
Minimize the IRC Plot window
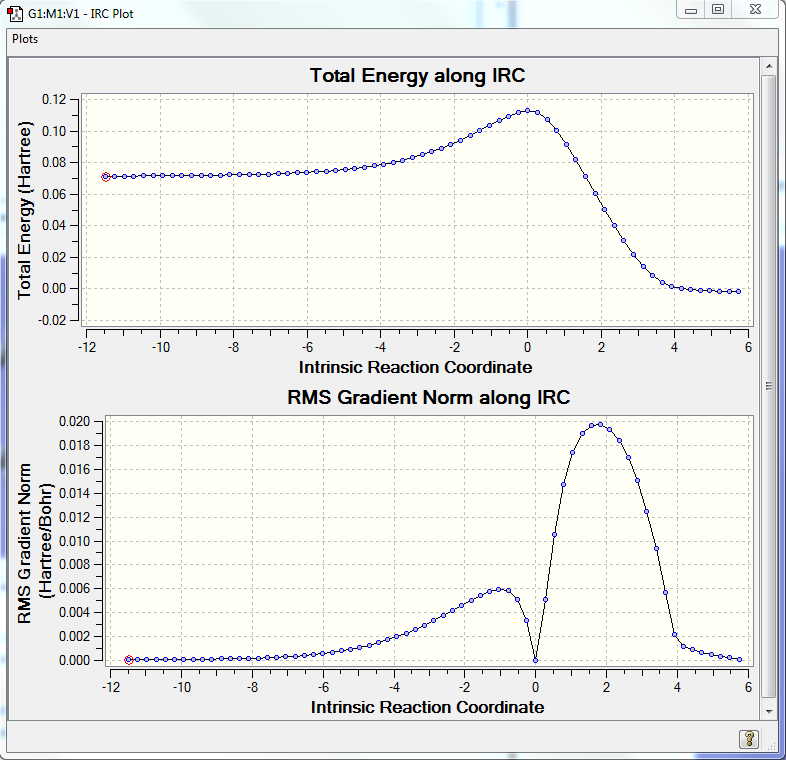pyautogui.click(x=691, y=10)
